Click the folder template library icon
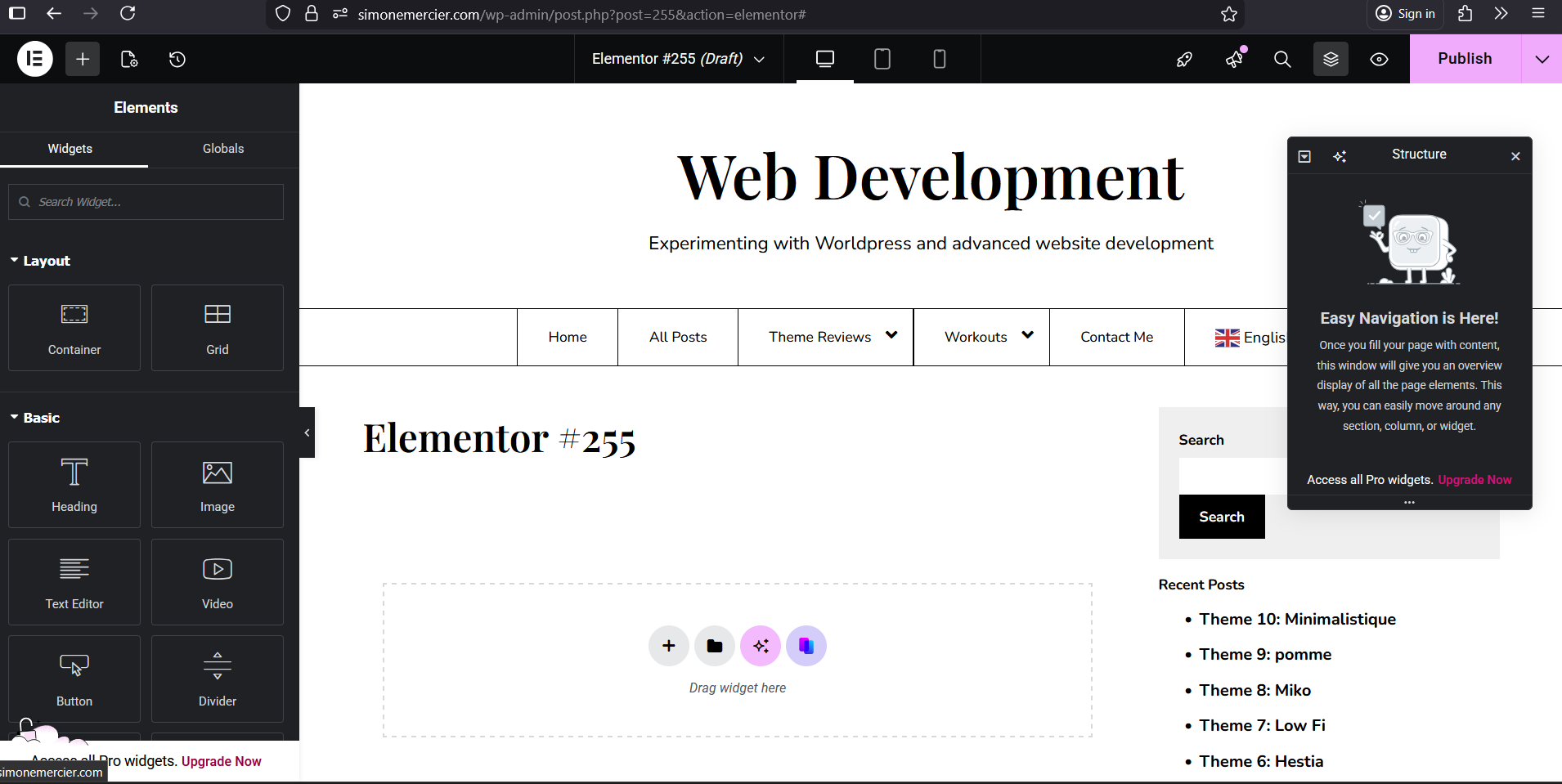 click(714, 646)
